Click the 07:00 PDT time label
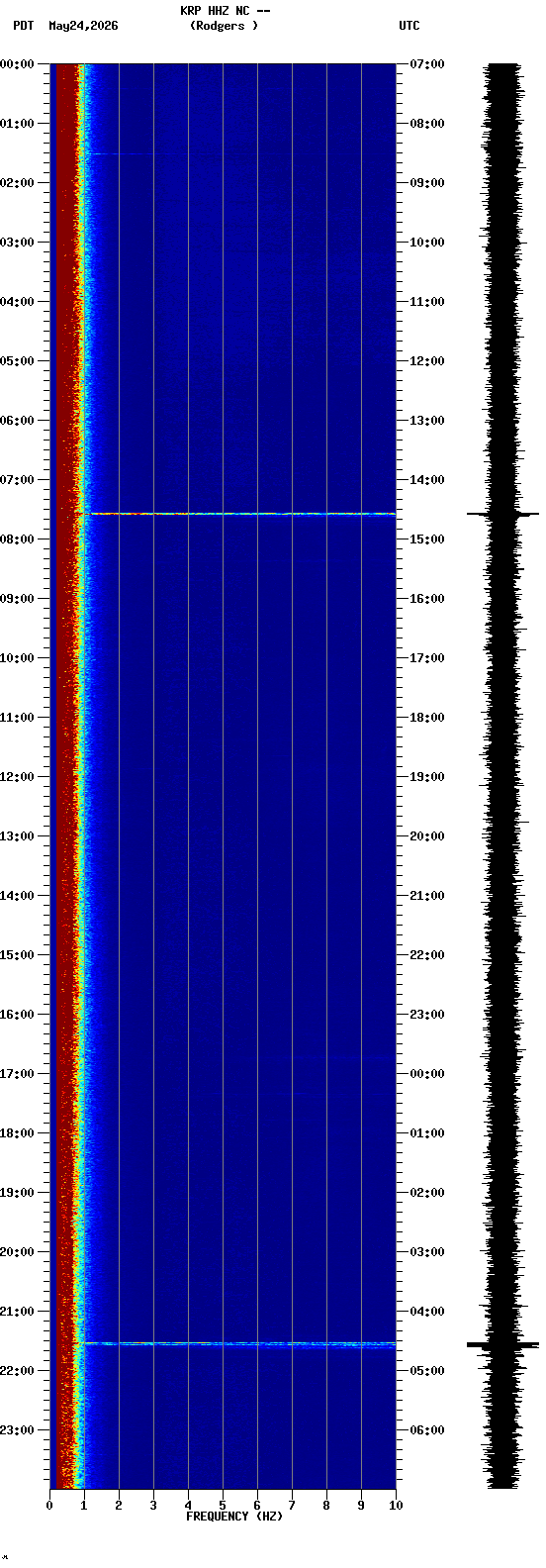Viewport: 546px width, 1568px height. pos(18,480)
